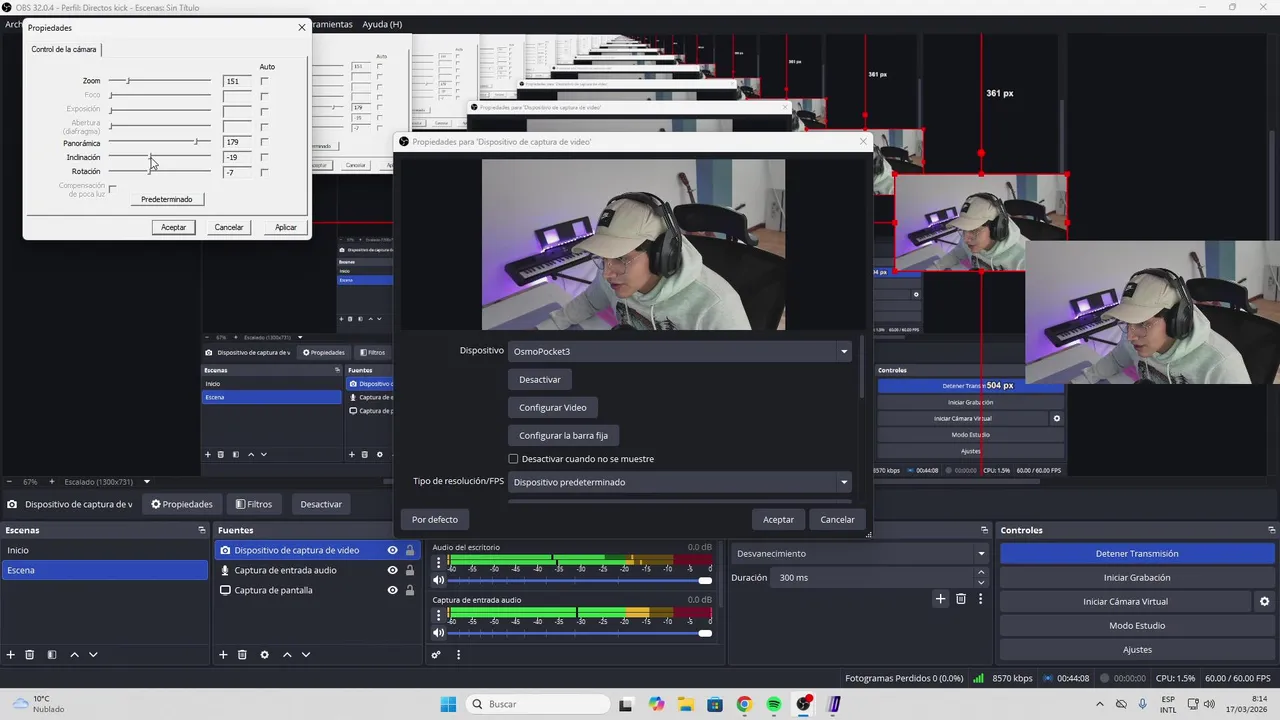Hide Dispositivo de captura de video source
This screenshot has width=1280, height=720.
392,550
